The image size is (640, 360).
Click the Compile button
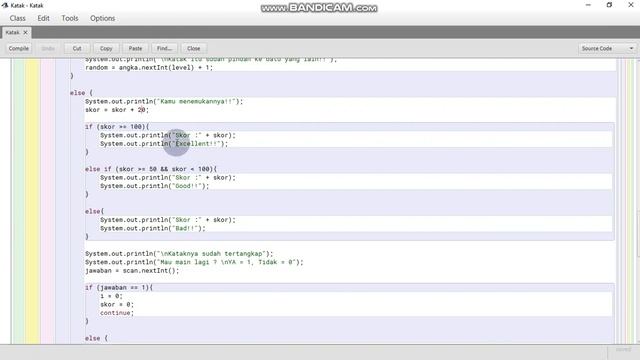tap(19, 48)
